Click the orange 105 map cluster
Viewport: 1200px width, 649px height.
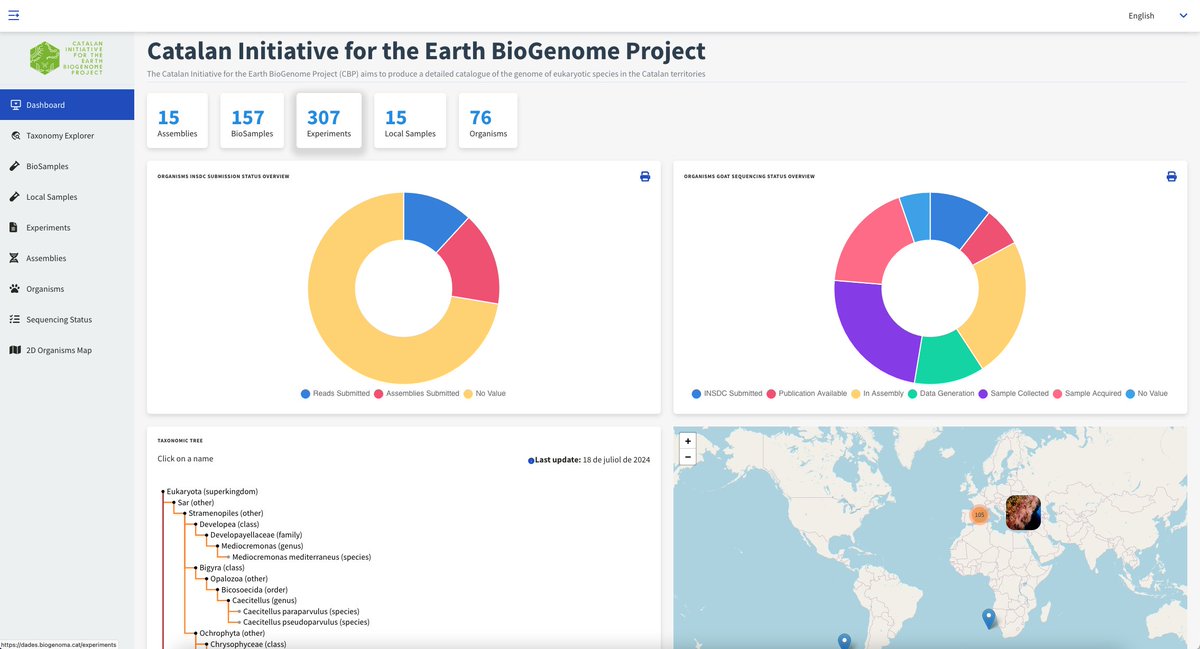979,515
